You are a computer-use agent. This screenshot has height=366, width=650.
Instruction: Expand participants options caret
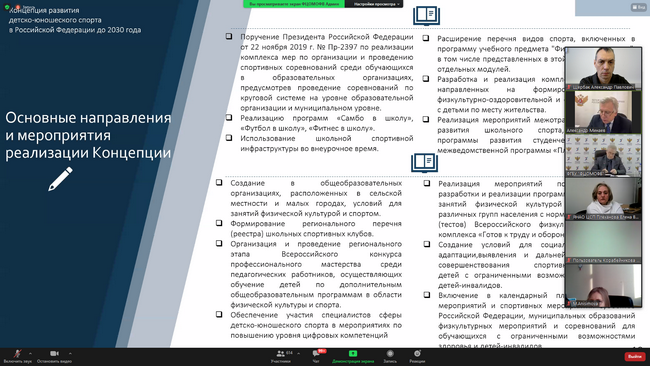tap(298, 354)
